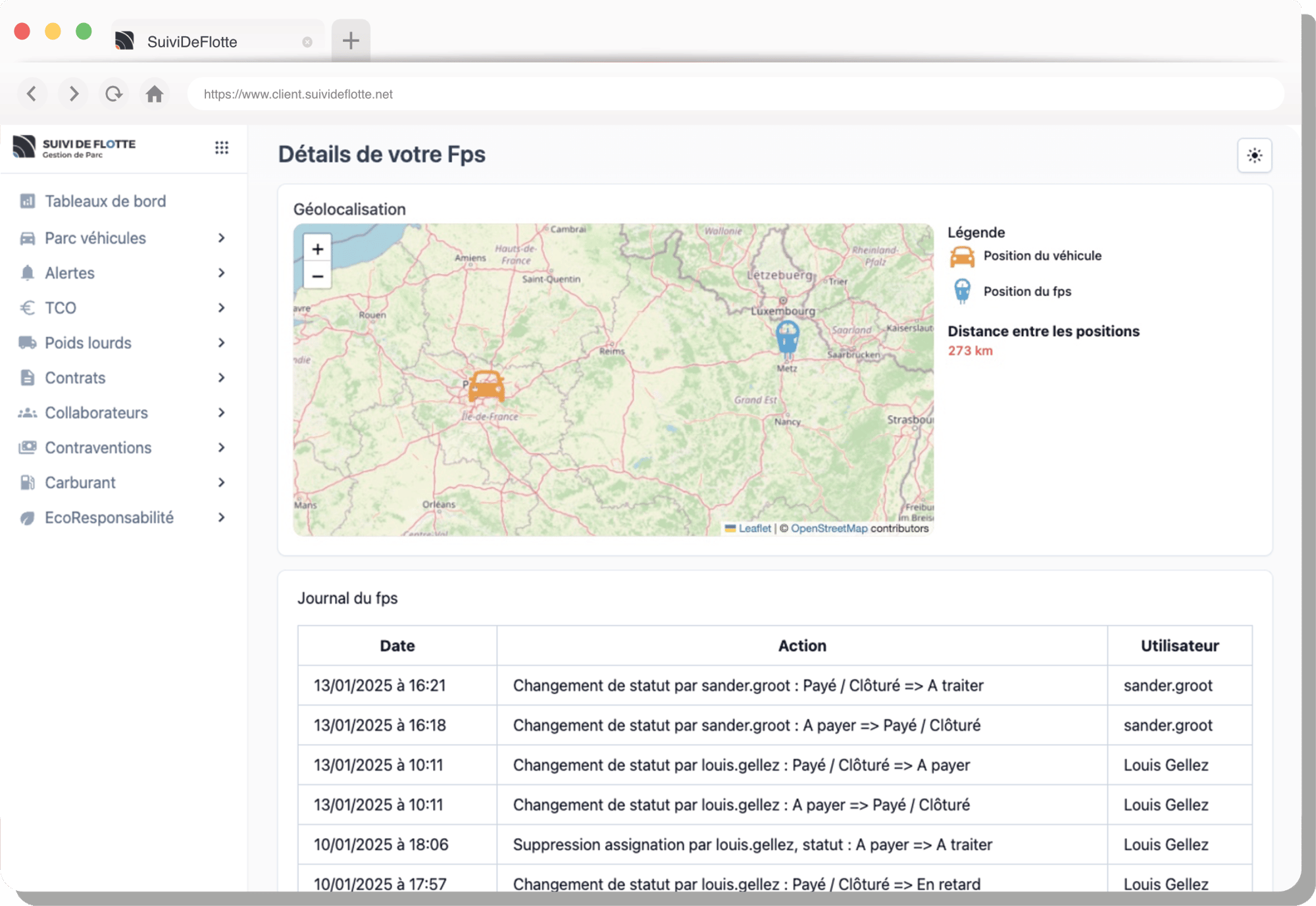Screen dimensions: 1316x906
Task: Click the legend vehicle position icon
Action: click(x=962, y=256)
